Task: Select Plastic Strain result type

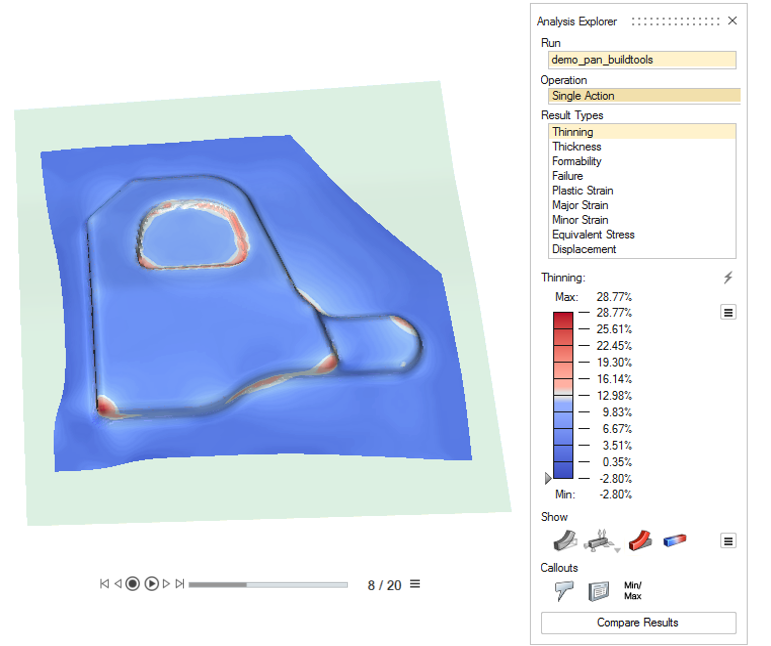Action: point(582,190)
